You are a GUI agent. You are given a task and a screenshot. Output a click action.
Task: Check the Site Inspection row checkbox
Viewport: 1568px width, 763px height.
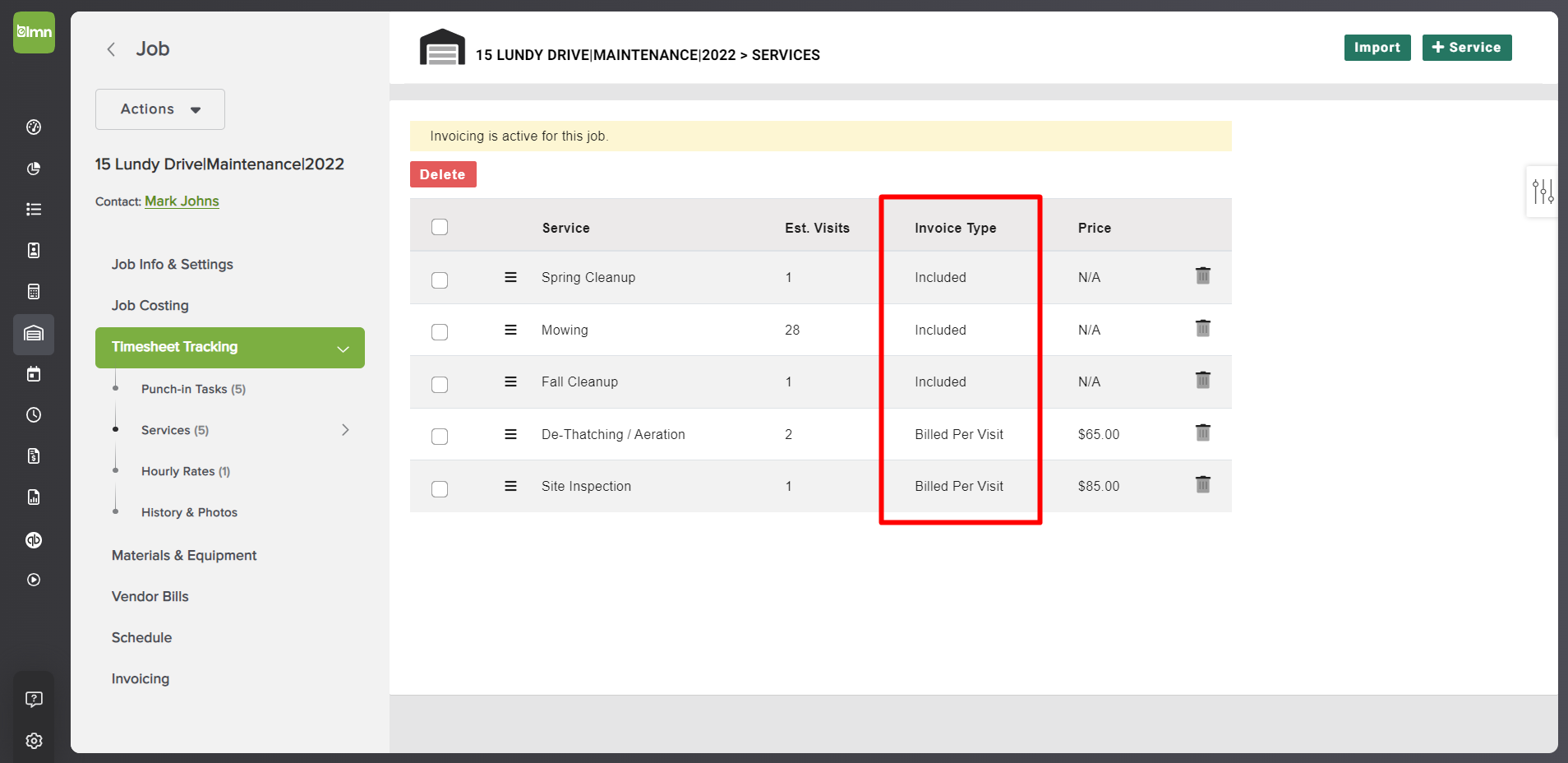440,488
